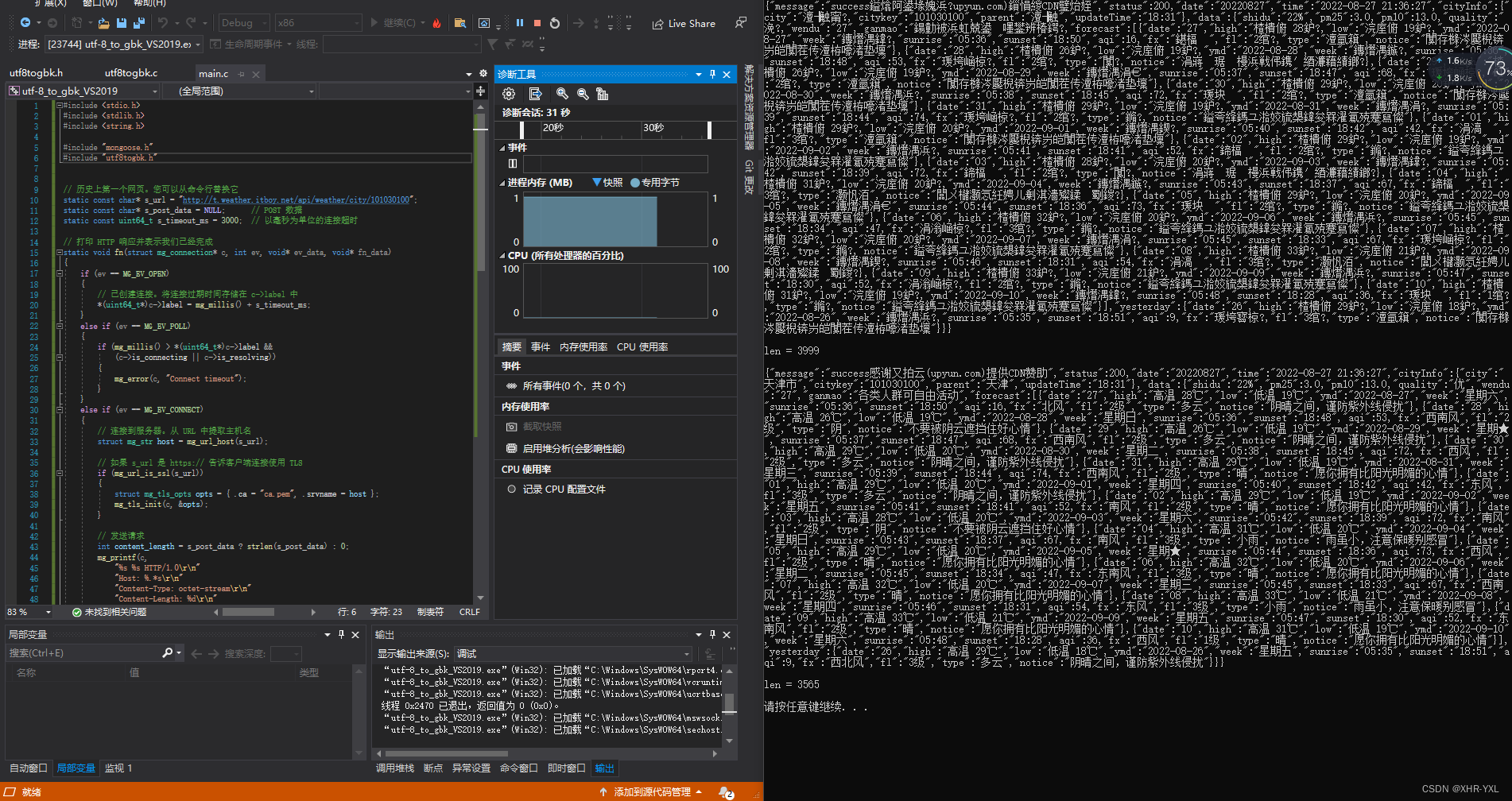The image size is (1512, 801).
Task: Open Diagnostic Tools settings via the gear icon
Action: click(x=509, y=94)
